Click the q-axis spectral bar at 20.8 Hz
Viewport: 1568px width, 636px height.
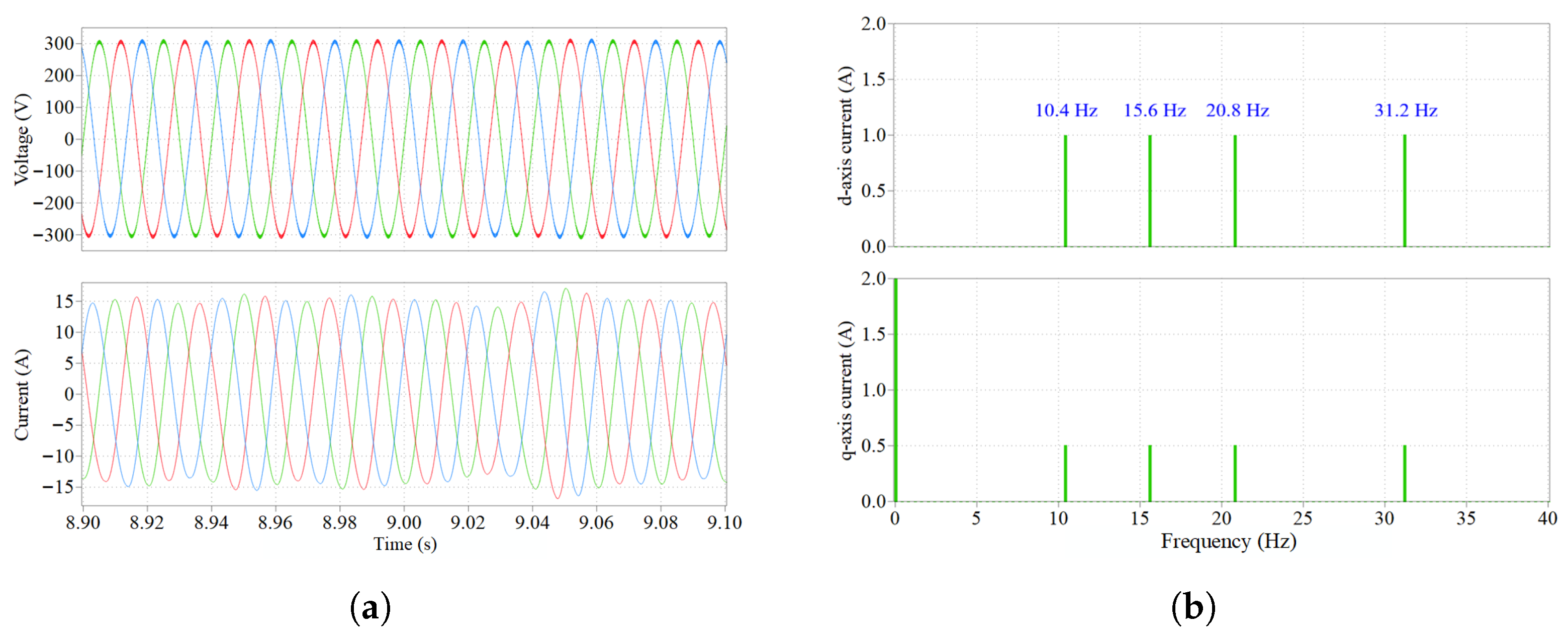(1234, 474)
